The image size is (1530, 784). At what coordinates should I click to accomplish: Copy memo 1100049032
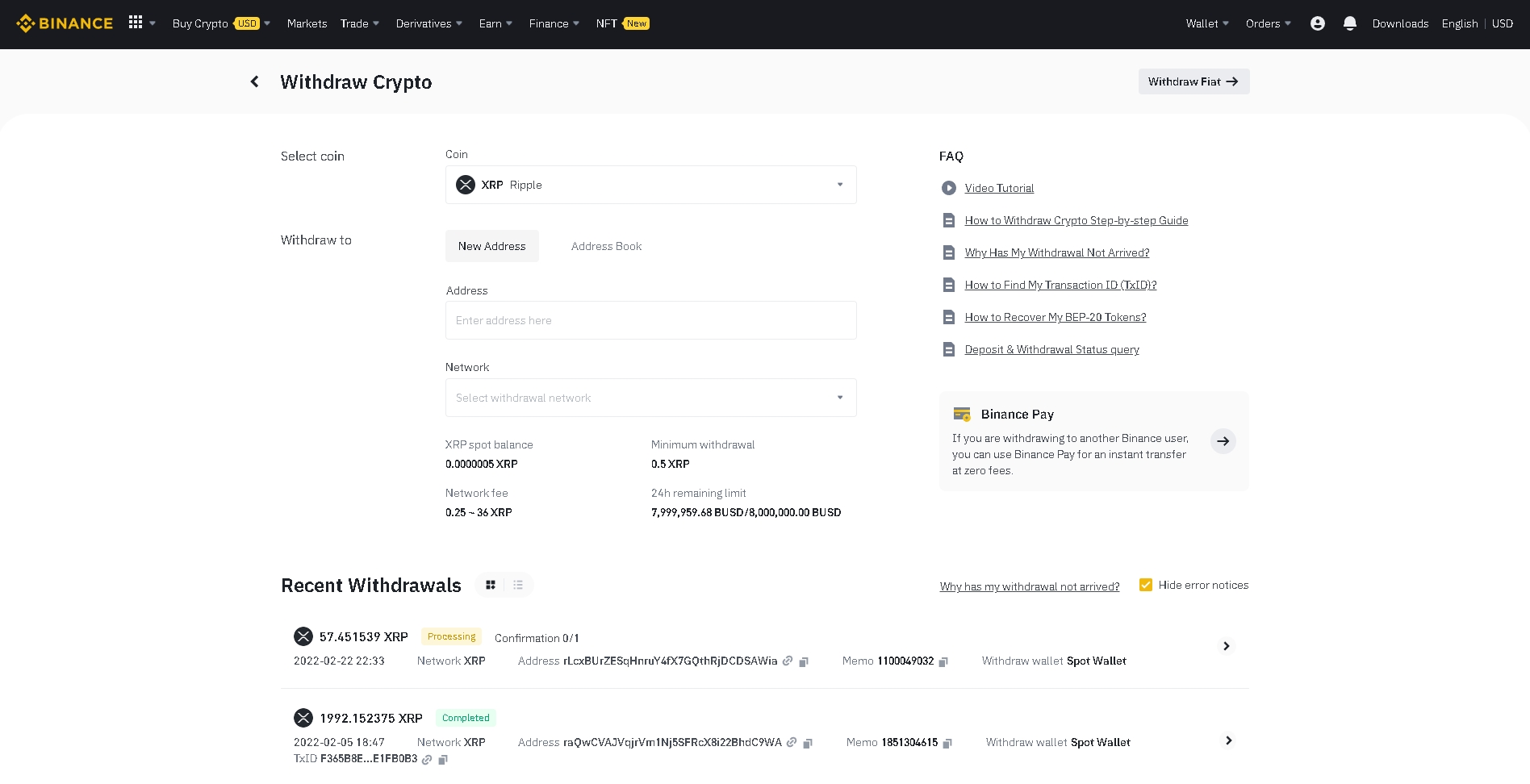click(x=943, y=661)
